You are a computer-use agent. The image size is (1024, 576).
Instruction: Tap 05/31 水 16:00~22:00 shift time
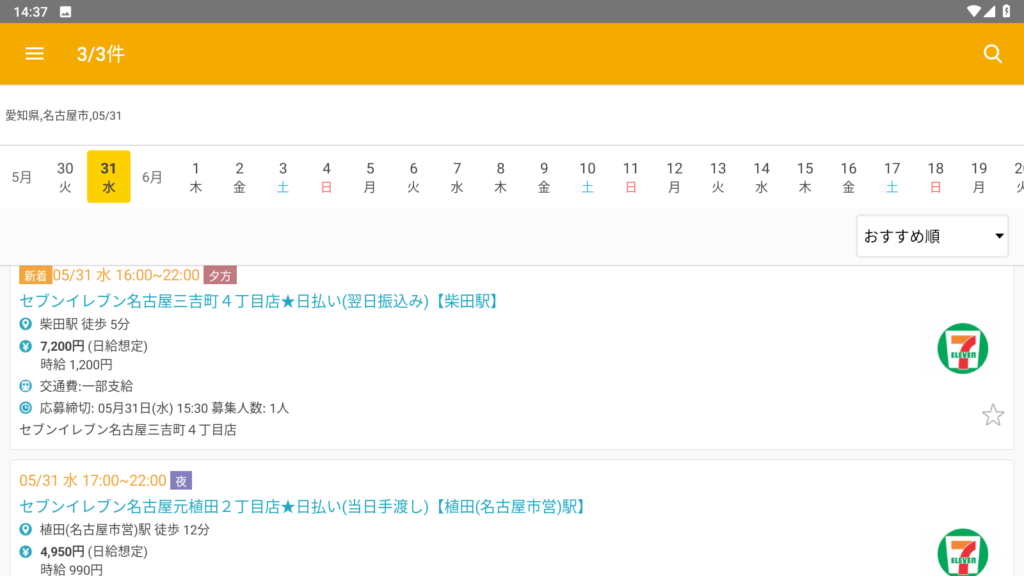pos(126,275)
